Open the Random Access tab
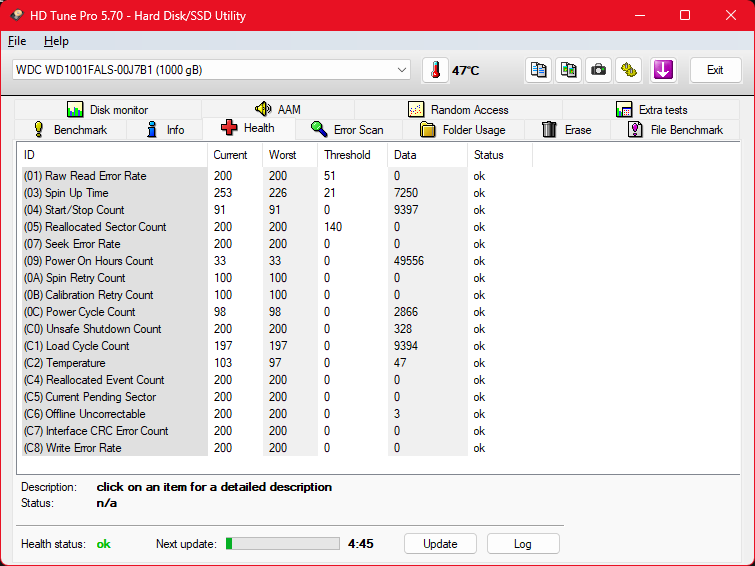755x566 pixels. 458,110
